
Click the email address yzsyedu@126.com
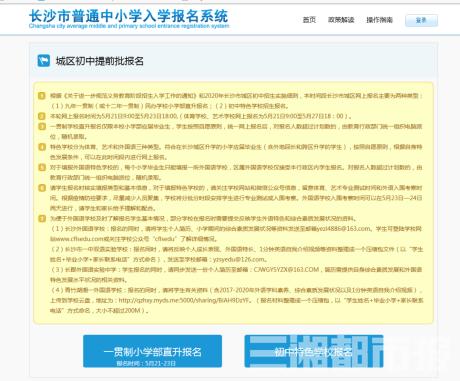click(239, 259)
